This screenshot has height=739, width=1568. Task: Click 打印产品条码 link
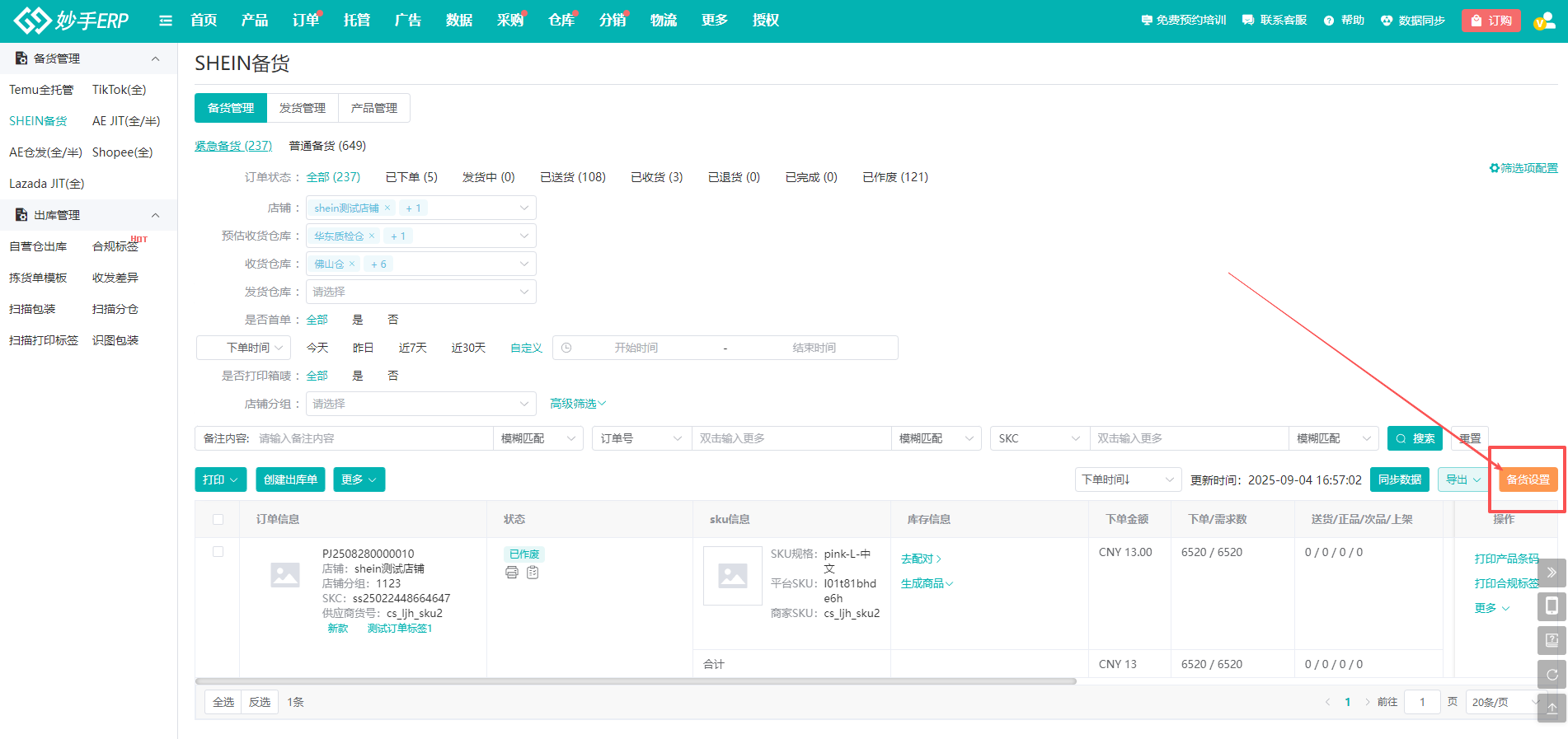click(x=1507, y=559)
